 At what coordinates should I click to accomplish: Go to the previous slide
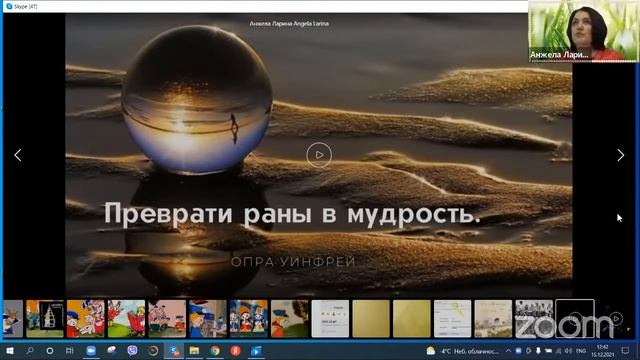(18, 155)
